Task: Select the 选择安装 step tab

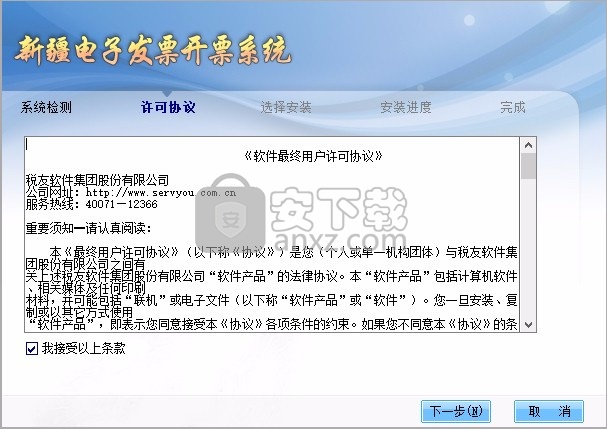Action: tap(286, 107)
